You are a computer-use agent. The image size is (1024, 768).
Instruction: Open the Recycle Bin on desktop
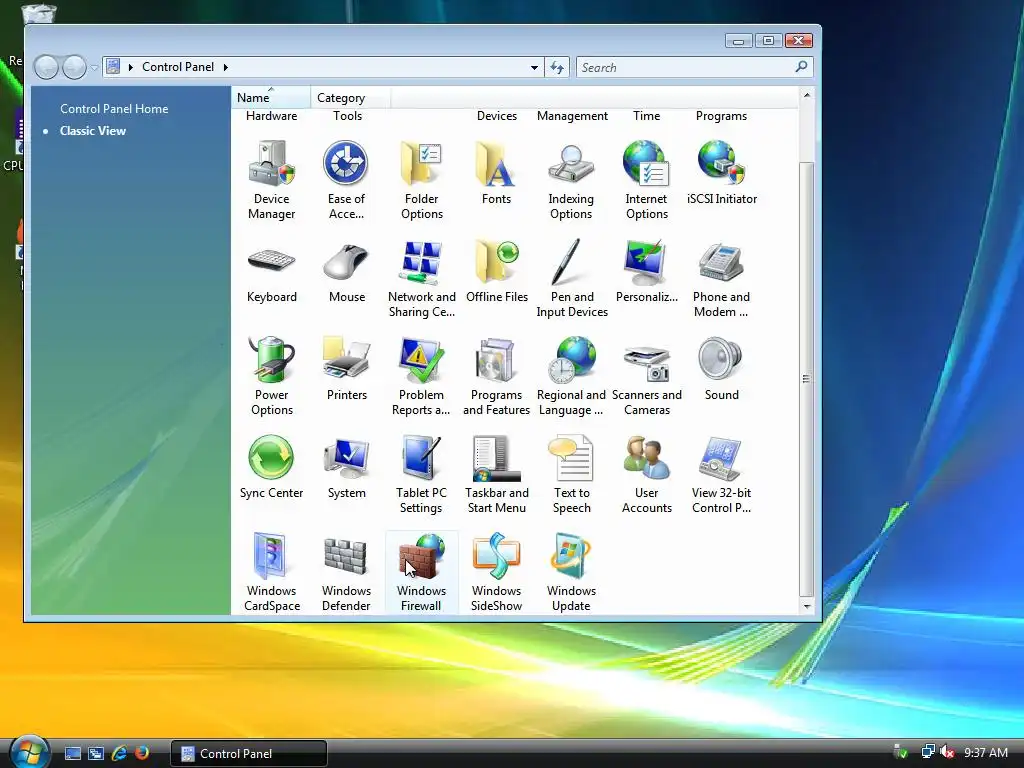39,13
